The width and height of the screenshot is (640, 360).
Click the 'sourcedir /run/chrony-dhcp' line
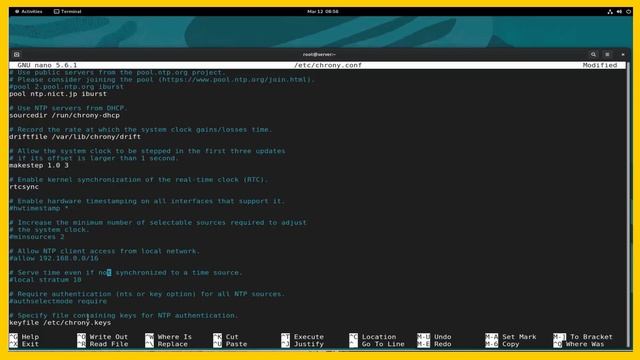pyautogui.click(x=64, y=116)
